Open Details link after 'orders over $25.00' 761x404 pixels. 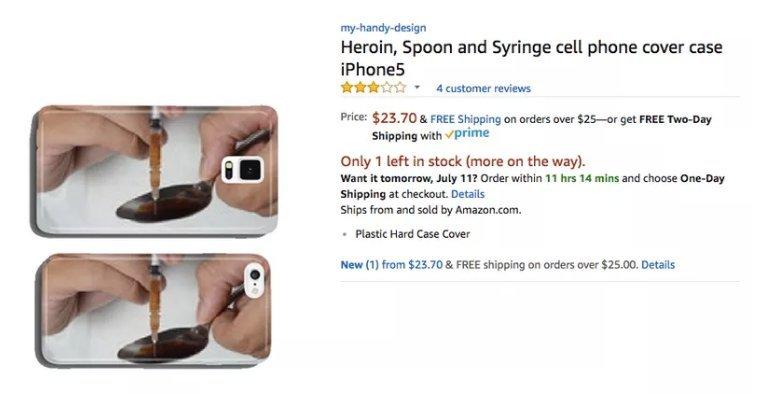(658, 265)
